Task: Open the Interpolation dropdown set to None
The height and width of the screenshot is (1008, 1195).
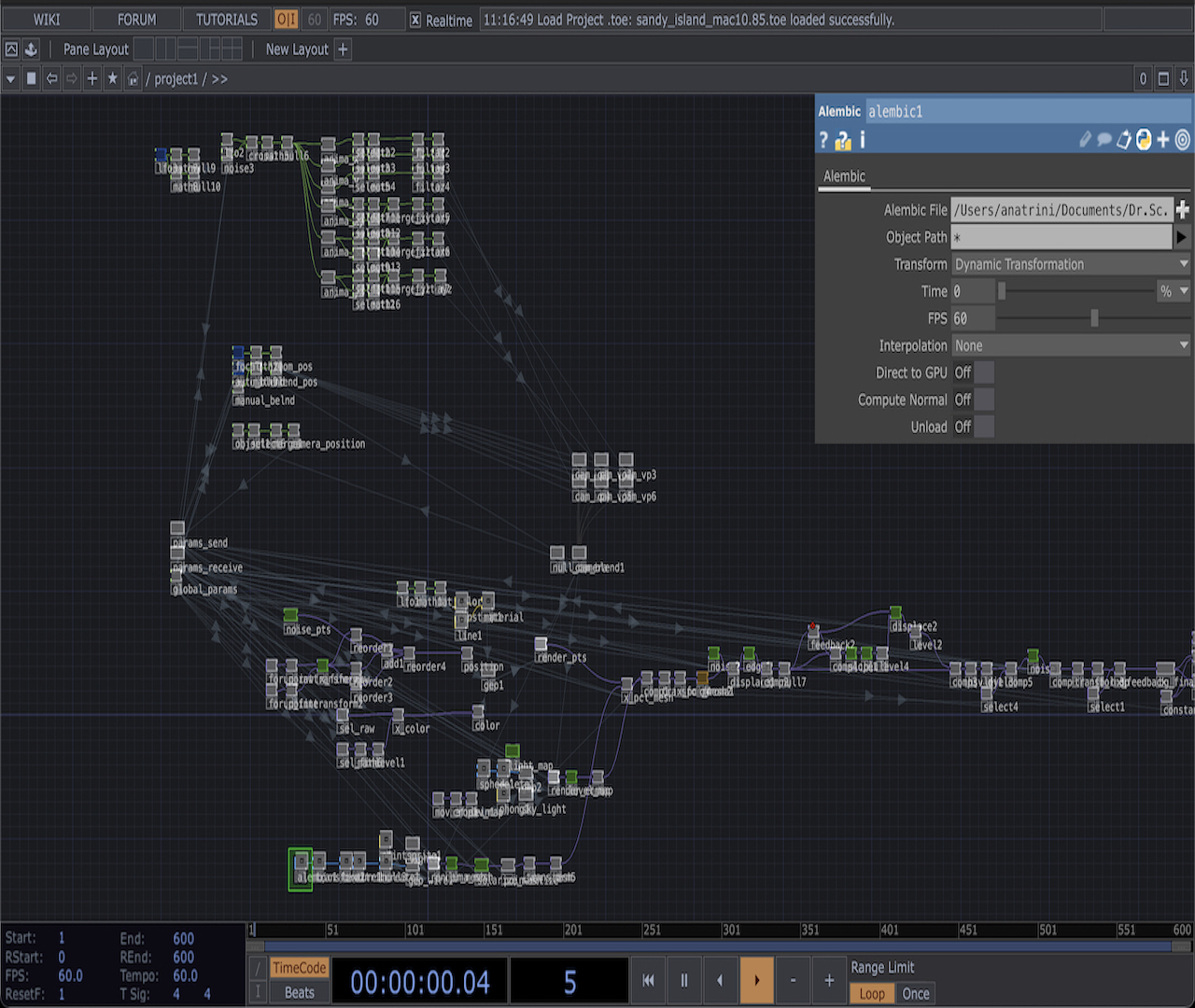Action: point(1069,345)
